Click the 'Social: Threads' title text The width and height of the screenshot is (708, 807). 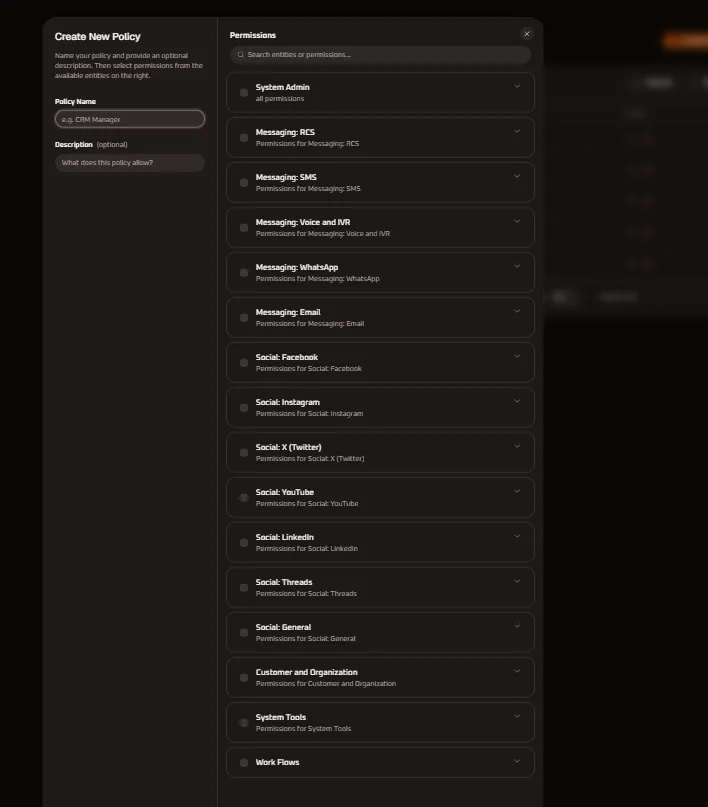coord(284,582)
